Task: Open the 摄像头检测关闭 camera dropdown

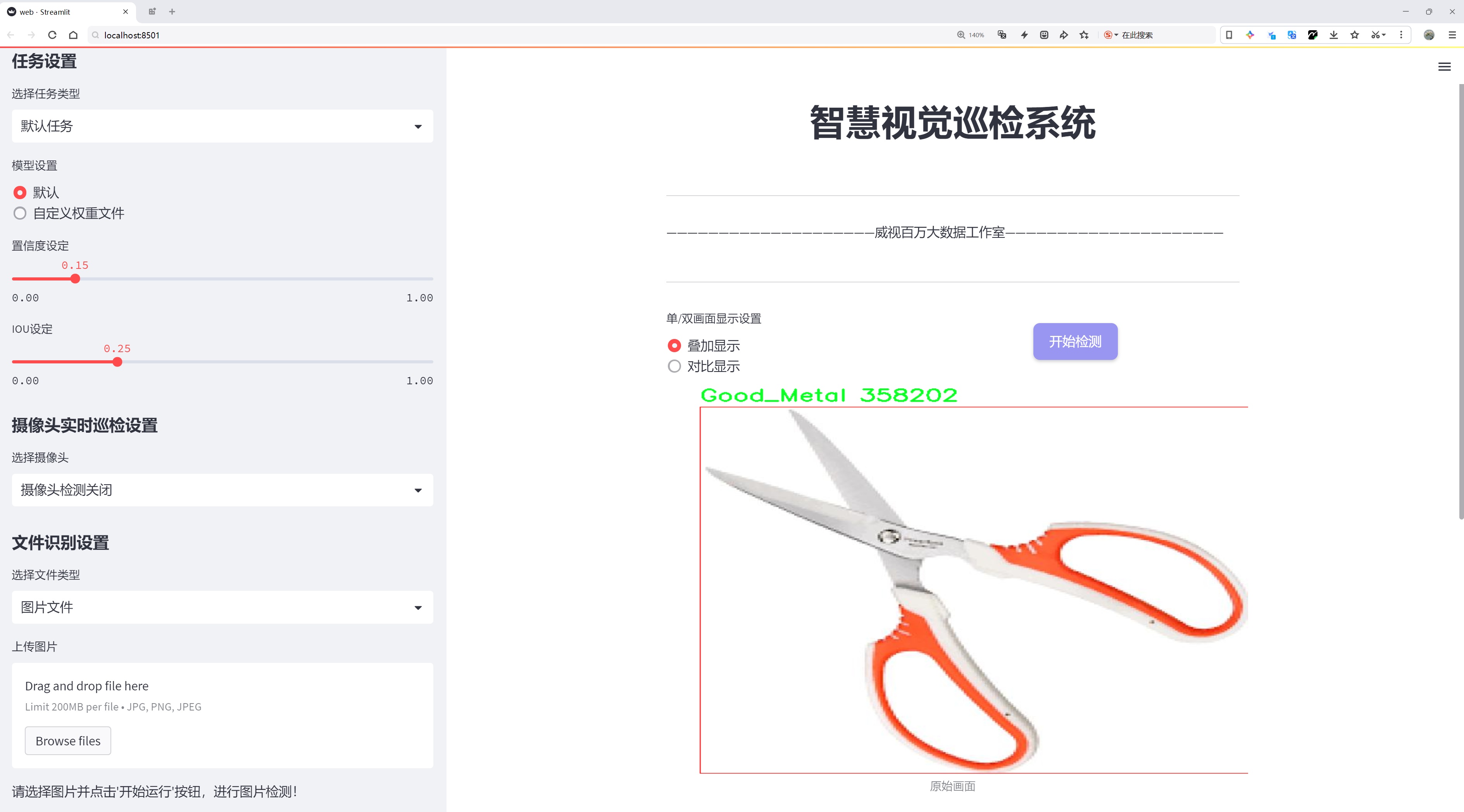Action: [222, 490]
